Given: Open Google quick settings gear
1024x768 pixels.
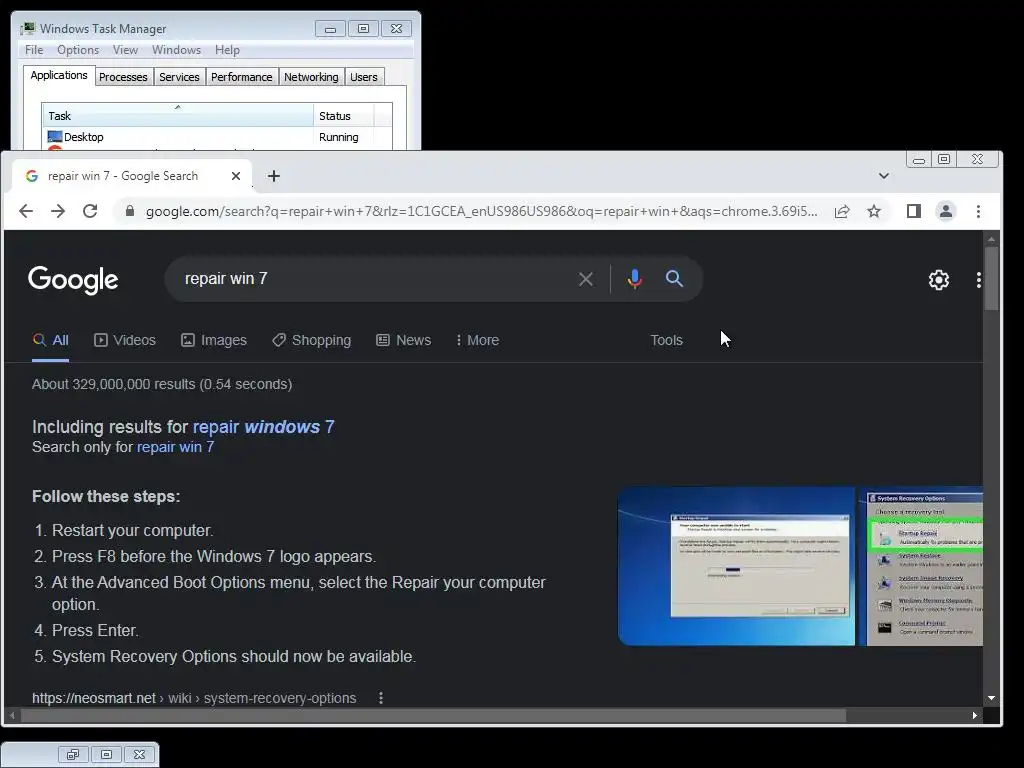Looking at the screenshot, I should click(x=938, y=280).
